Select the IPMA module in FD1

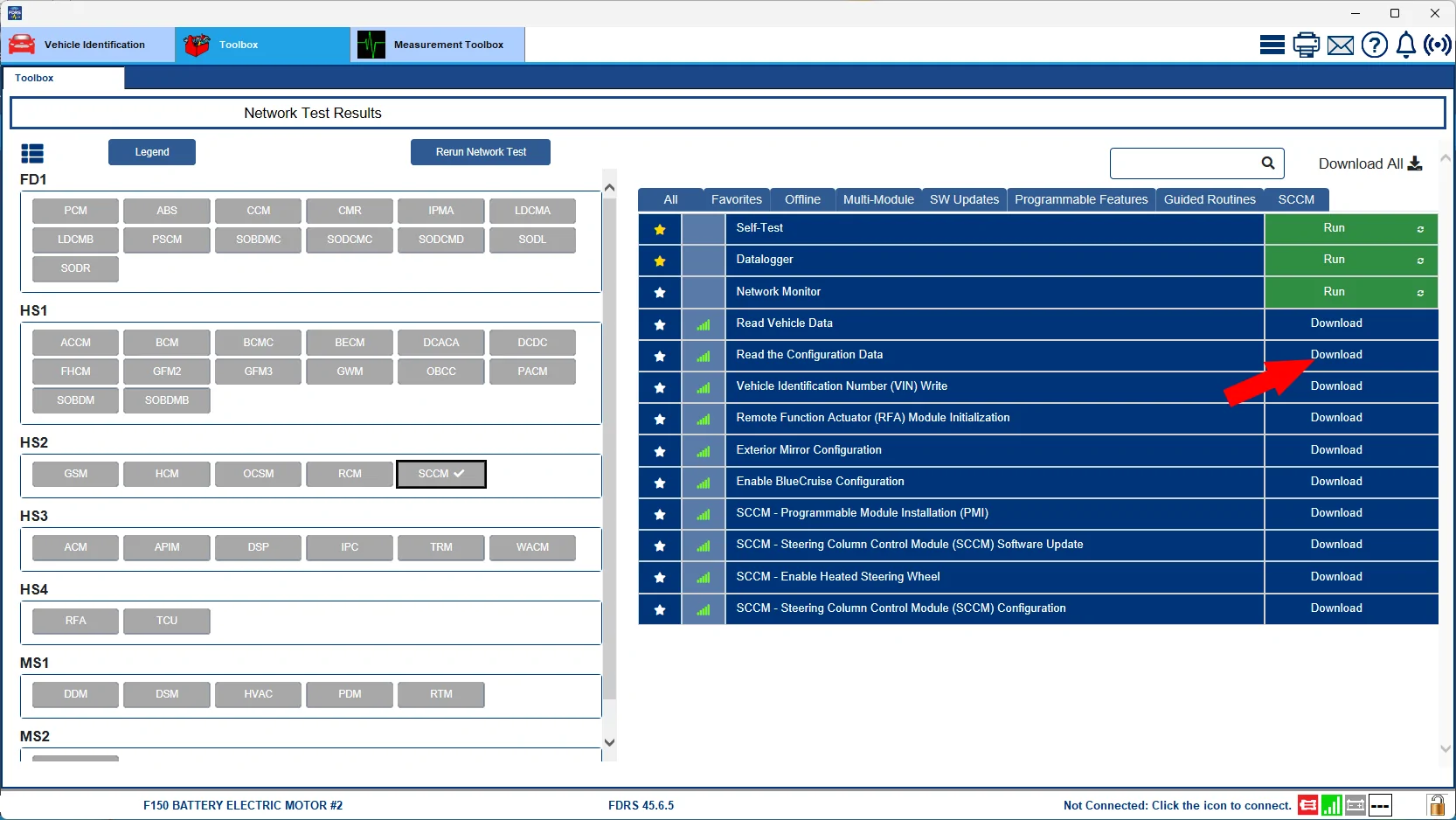click(441, 211)
